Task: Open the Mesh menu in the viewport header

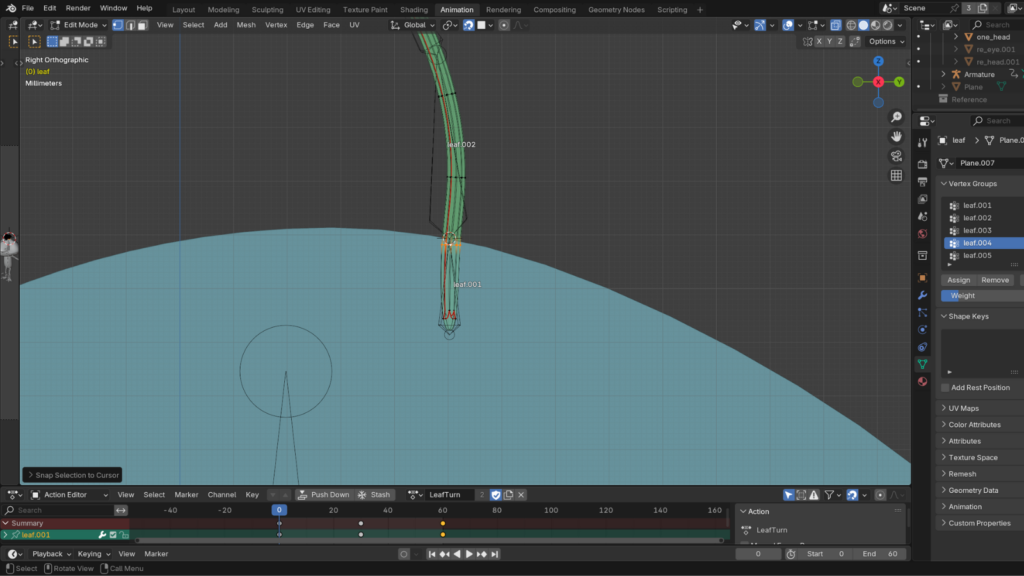Action: (x=246, y=25)
